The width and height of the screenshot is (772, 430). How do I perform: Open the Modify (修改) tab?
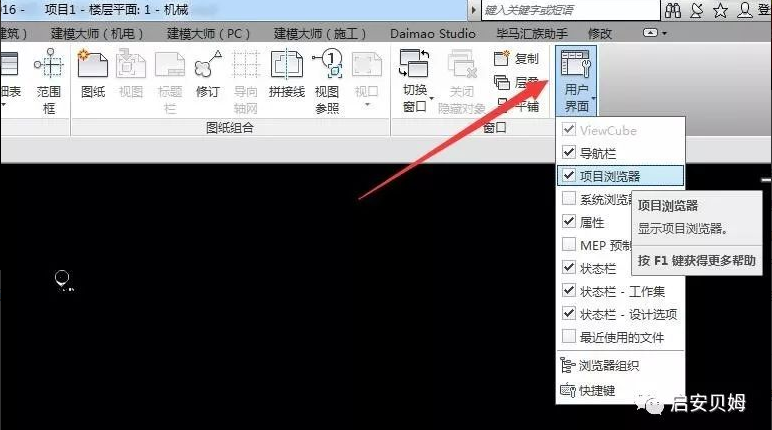600,33
